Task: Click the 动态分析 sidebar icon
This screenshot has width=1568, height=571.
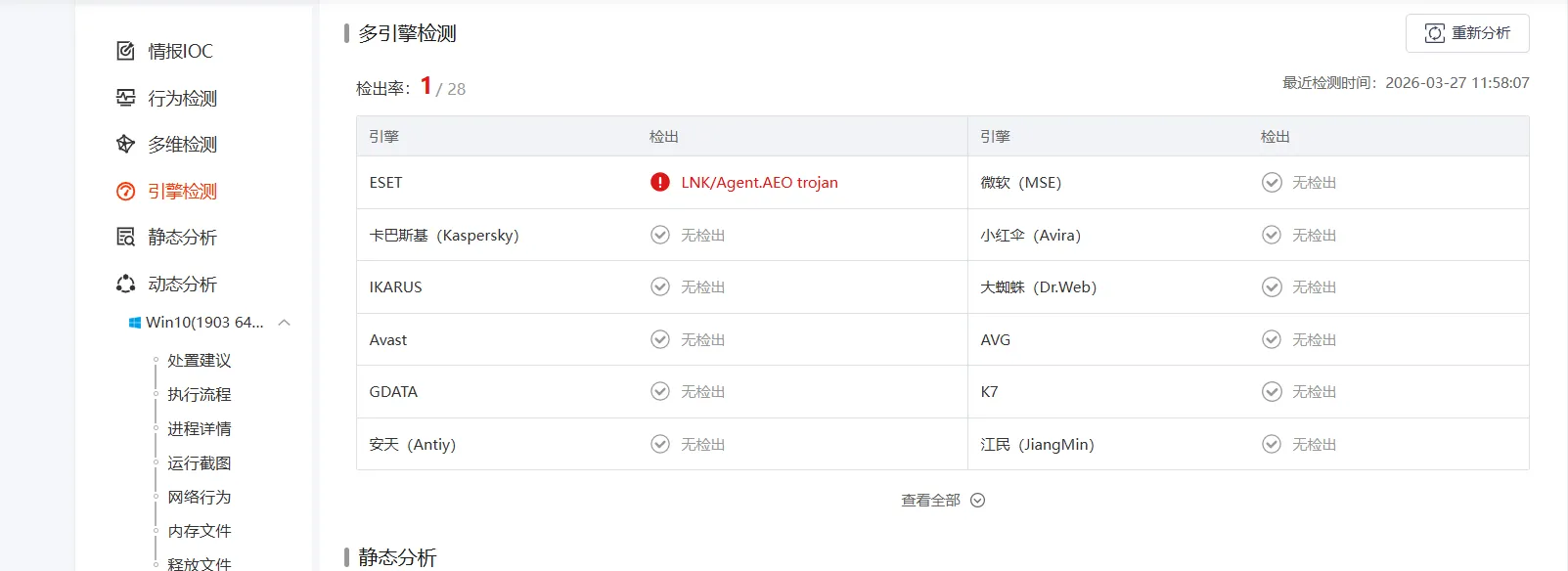Action: (125, 285)
